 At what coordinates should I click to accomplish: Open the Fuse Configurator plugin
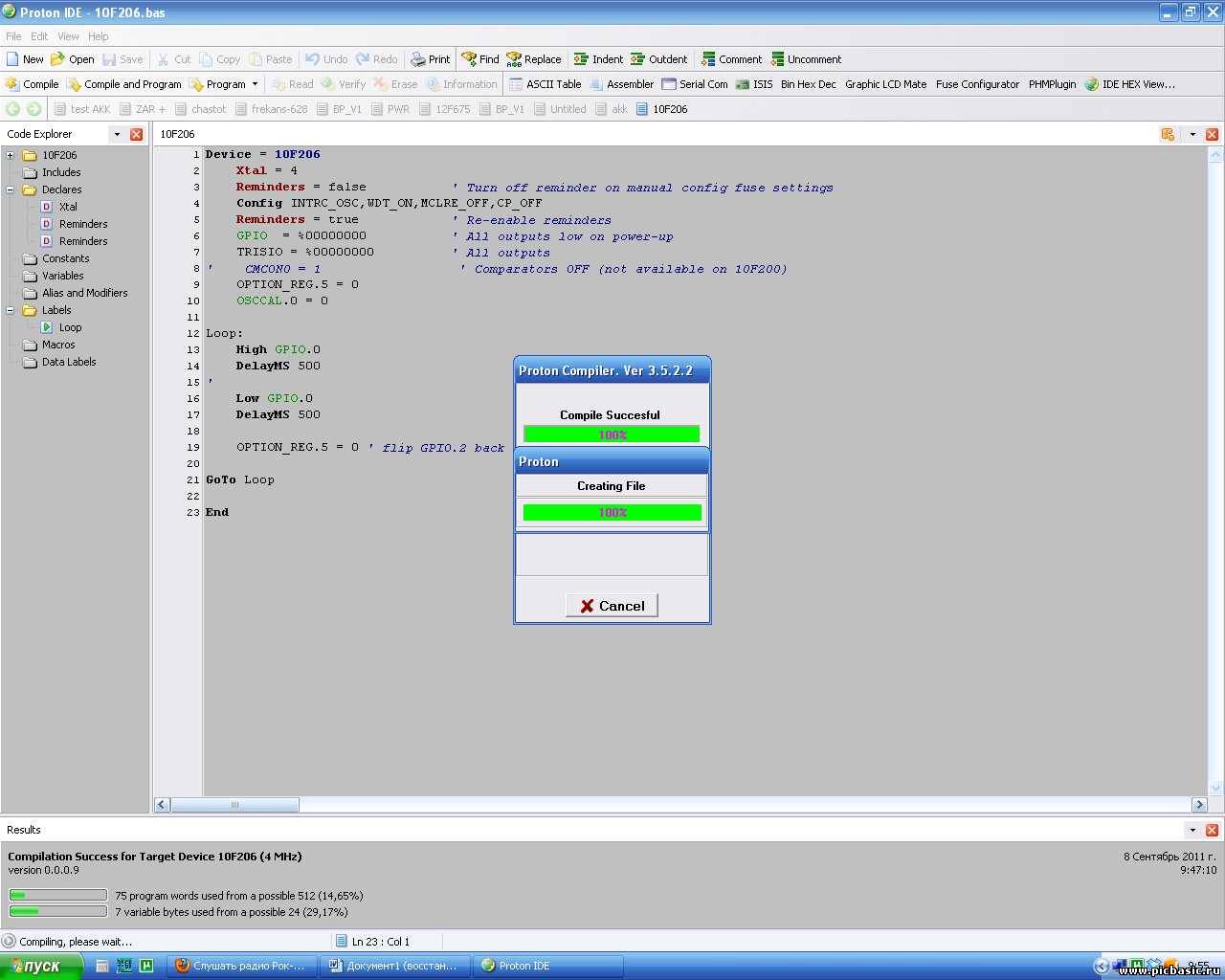[x=977, y=84]
